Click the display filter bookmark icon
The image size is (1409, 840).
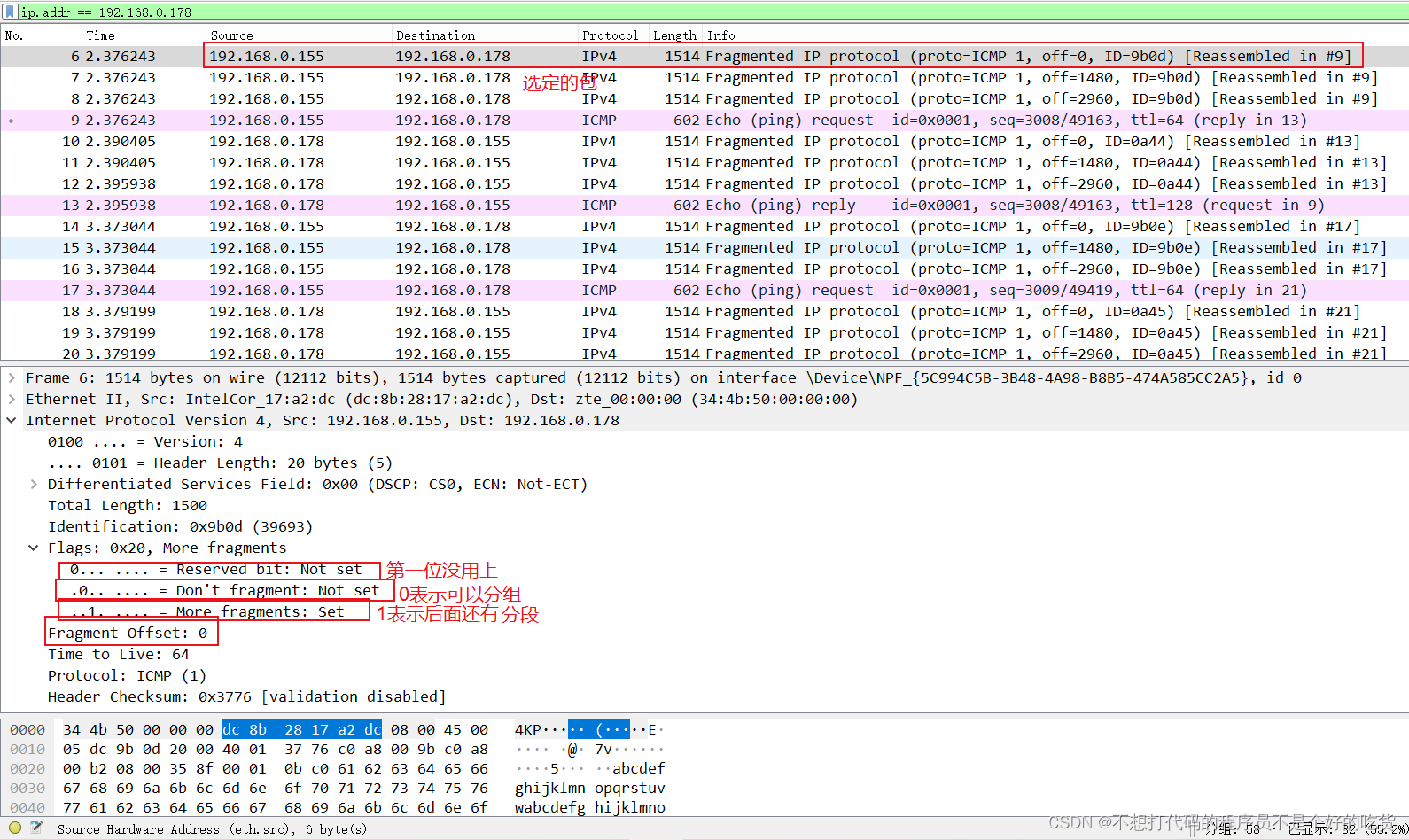click(x=11, y=12)
